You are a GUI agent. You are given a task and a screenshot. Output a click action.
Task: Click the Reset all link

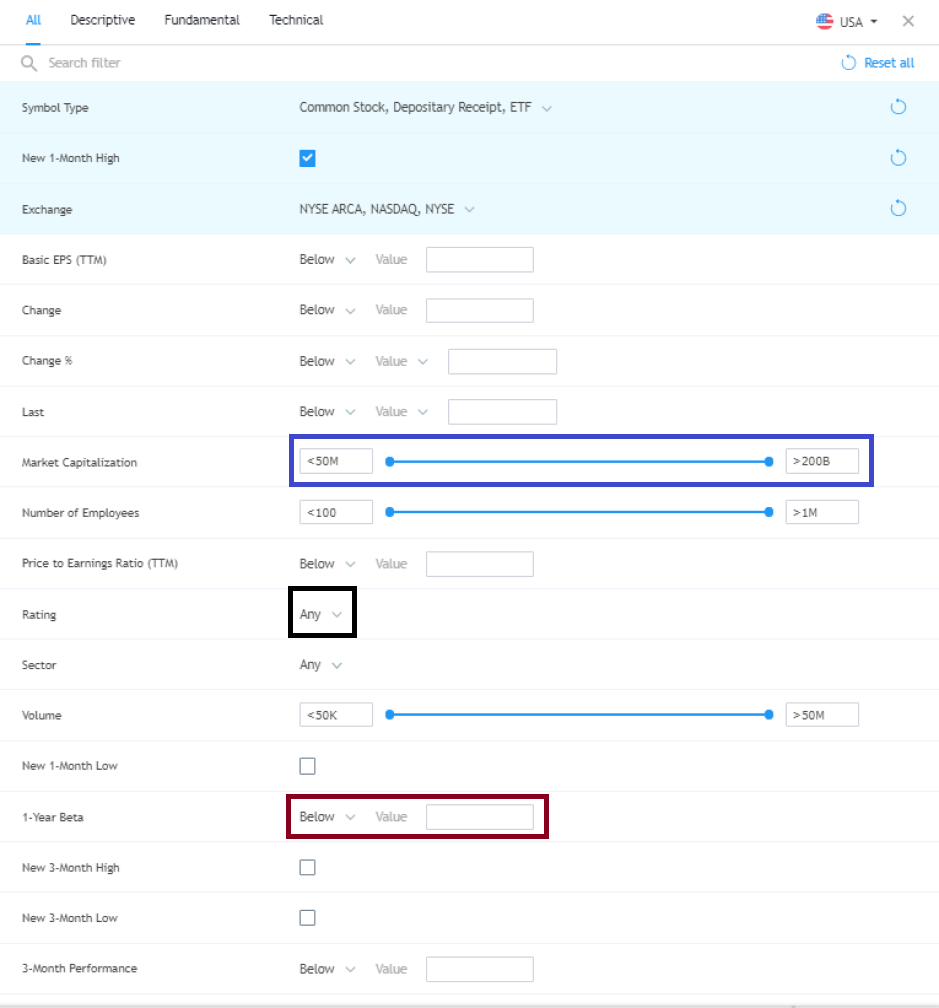pyautogui.click(x=889, y=63)
